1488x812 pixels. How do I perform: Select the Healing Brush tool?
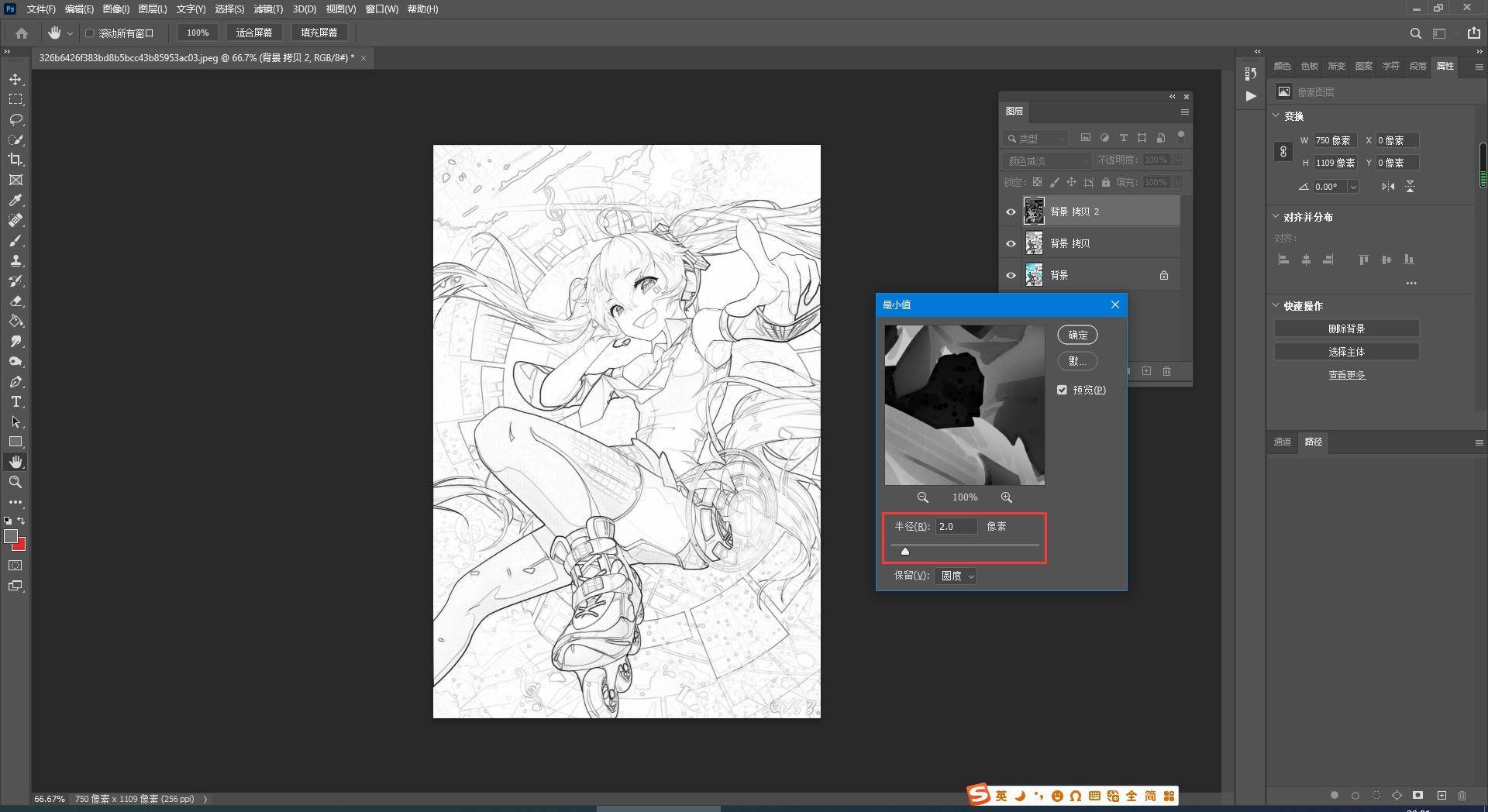pyautogui.click(x=15, y=220)
